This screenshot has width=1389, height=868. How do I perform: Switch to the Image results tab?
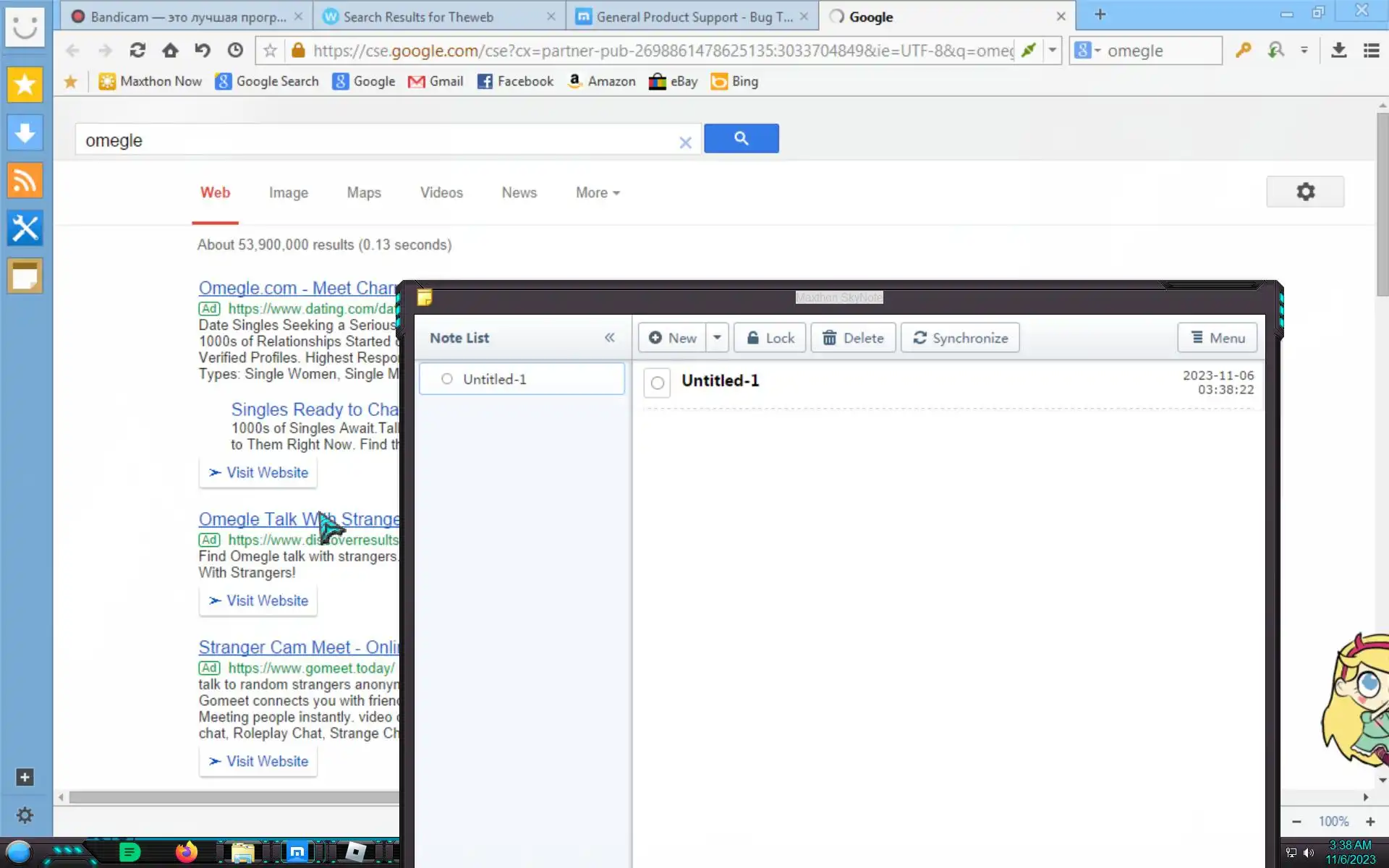[x=288, y=193]
